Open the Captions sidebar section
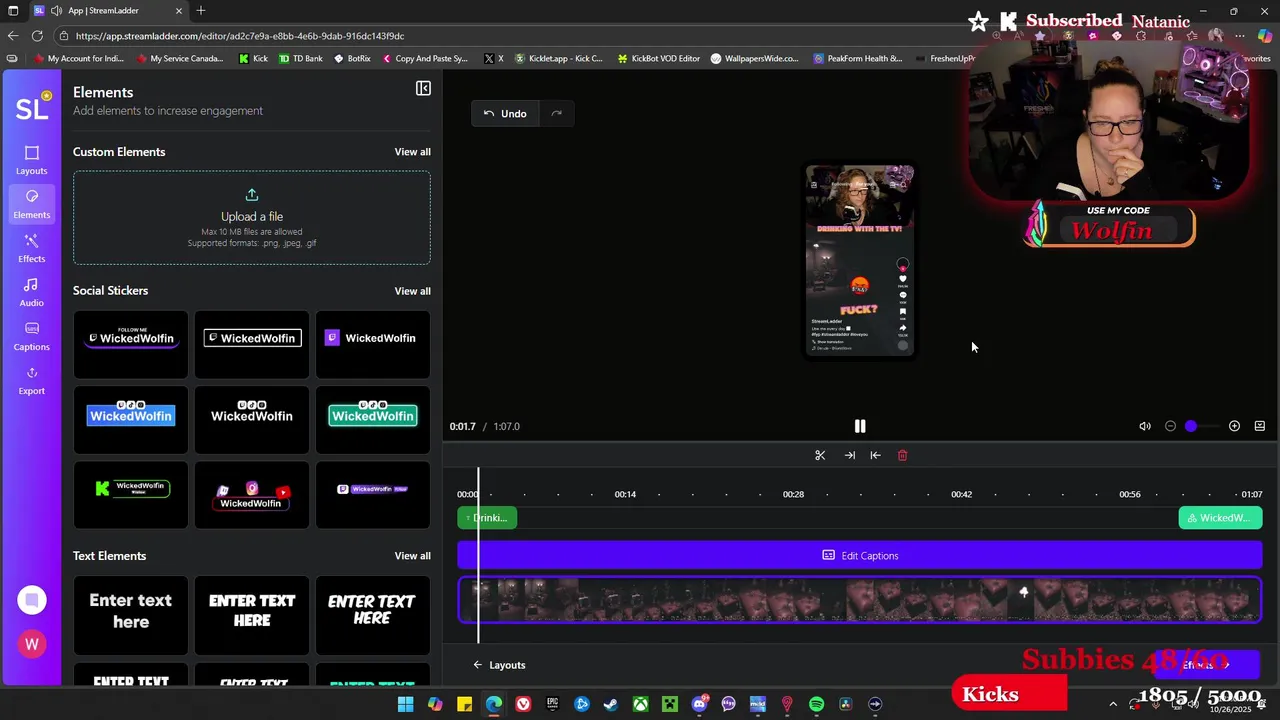 coord(31,336)
